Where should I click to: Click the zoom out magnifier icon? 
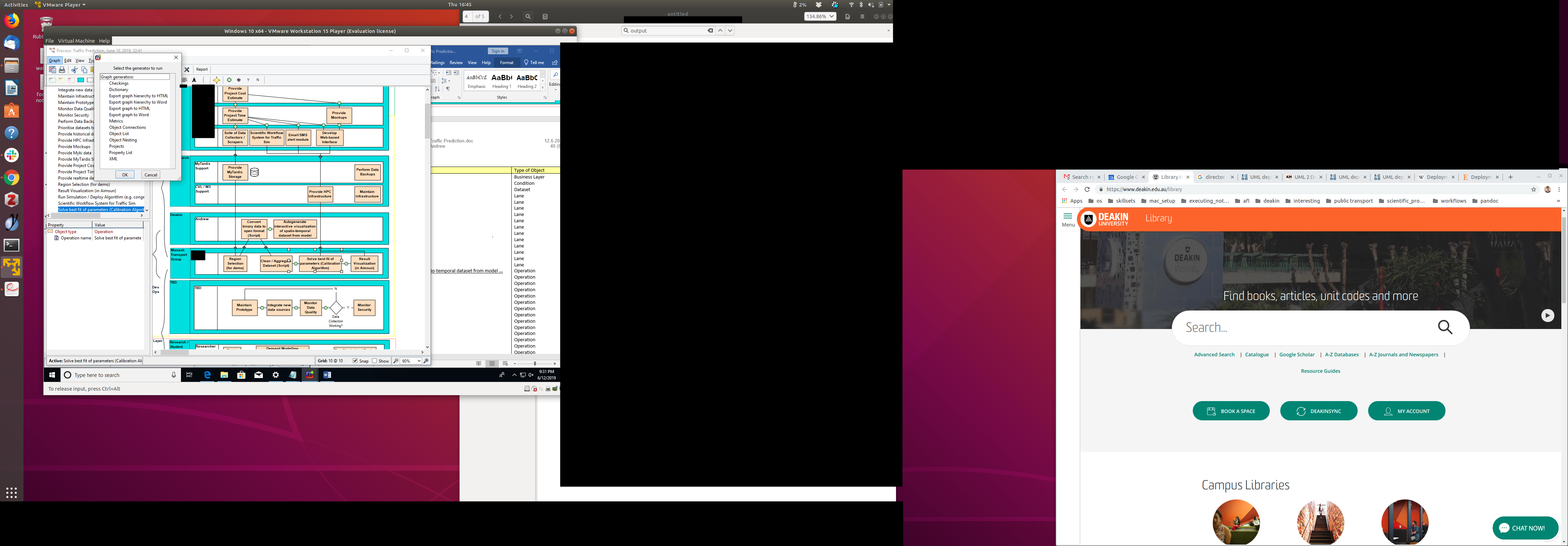pos(395,361)
